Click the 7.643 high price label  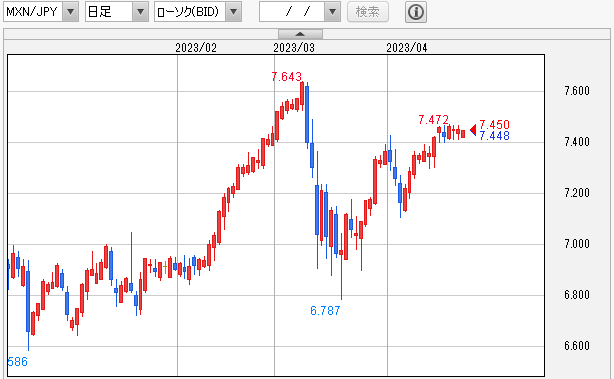coord(287,77)
